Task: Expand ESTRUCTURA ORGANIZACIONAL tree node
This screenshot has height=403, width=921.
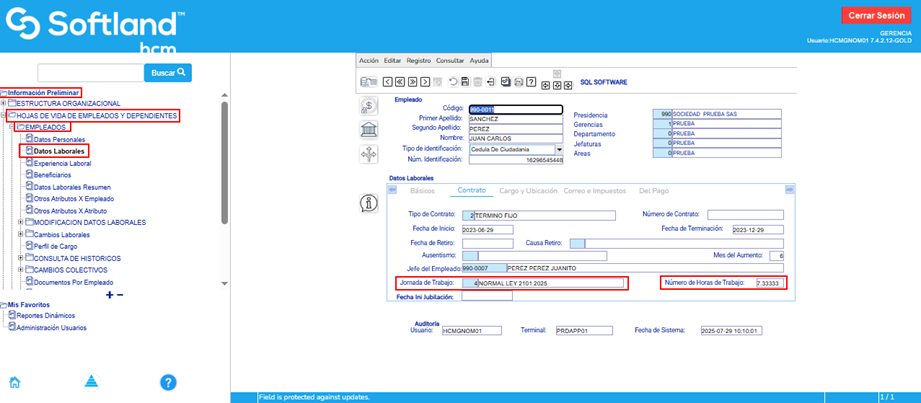Action: tap(4, 103)
